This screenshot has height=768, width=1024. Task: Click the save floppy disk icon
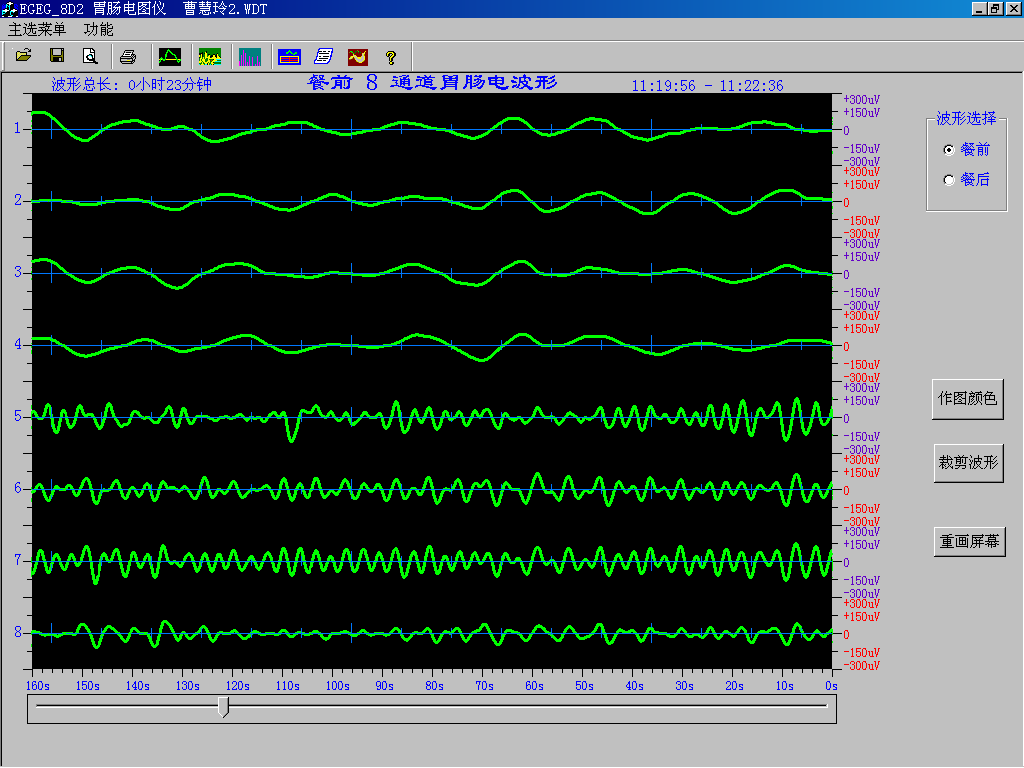tap(57, 56)
